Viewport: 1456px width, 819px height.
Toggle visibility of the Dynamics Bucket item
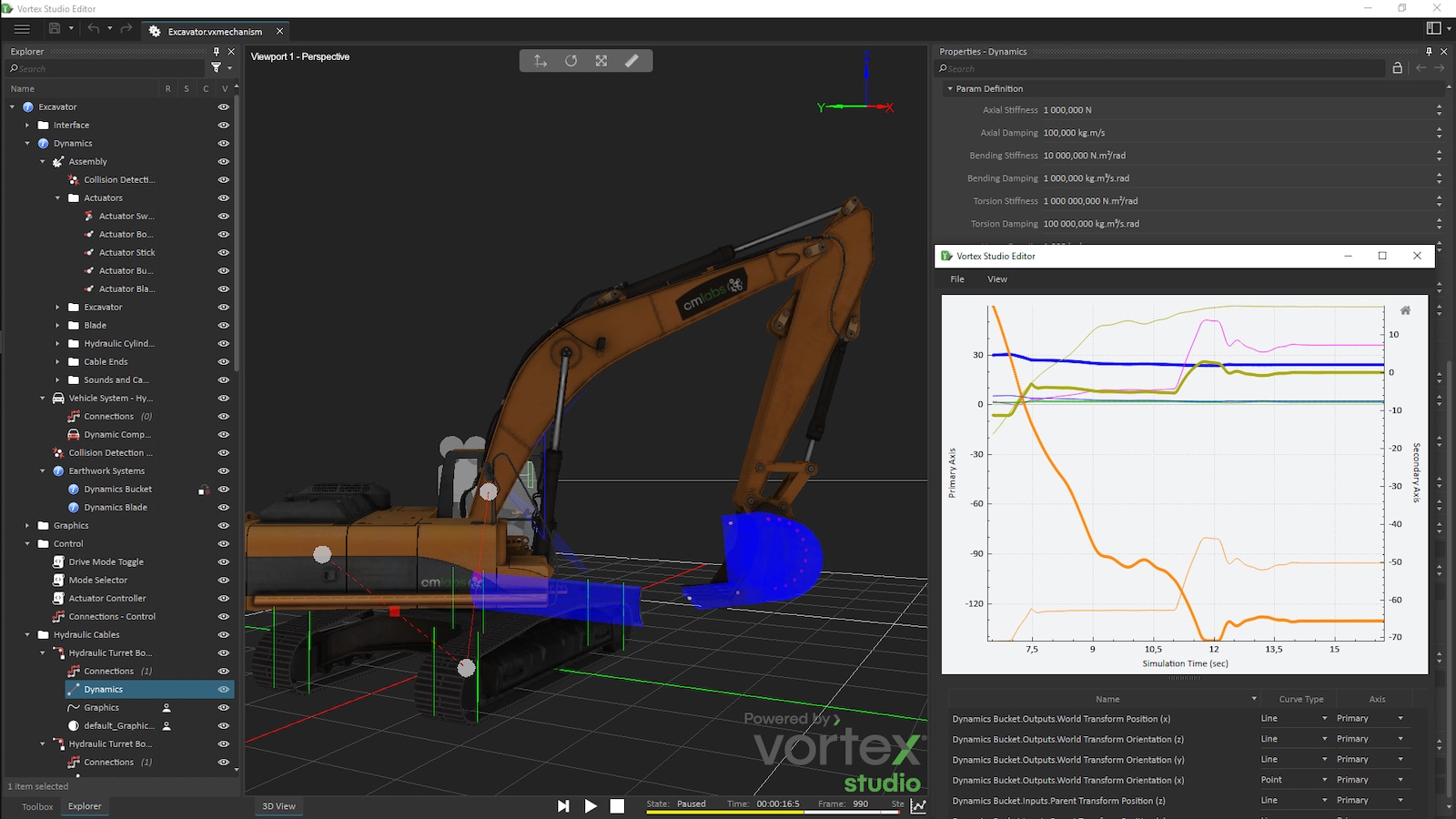click(223, 489)
